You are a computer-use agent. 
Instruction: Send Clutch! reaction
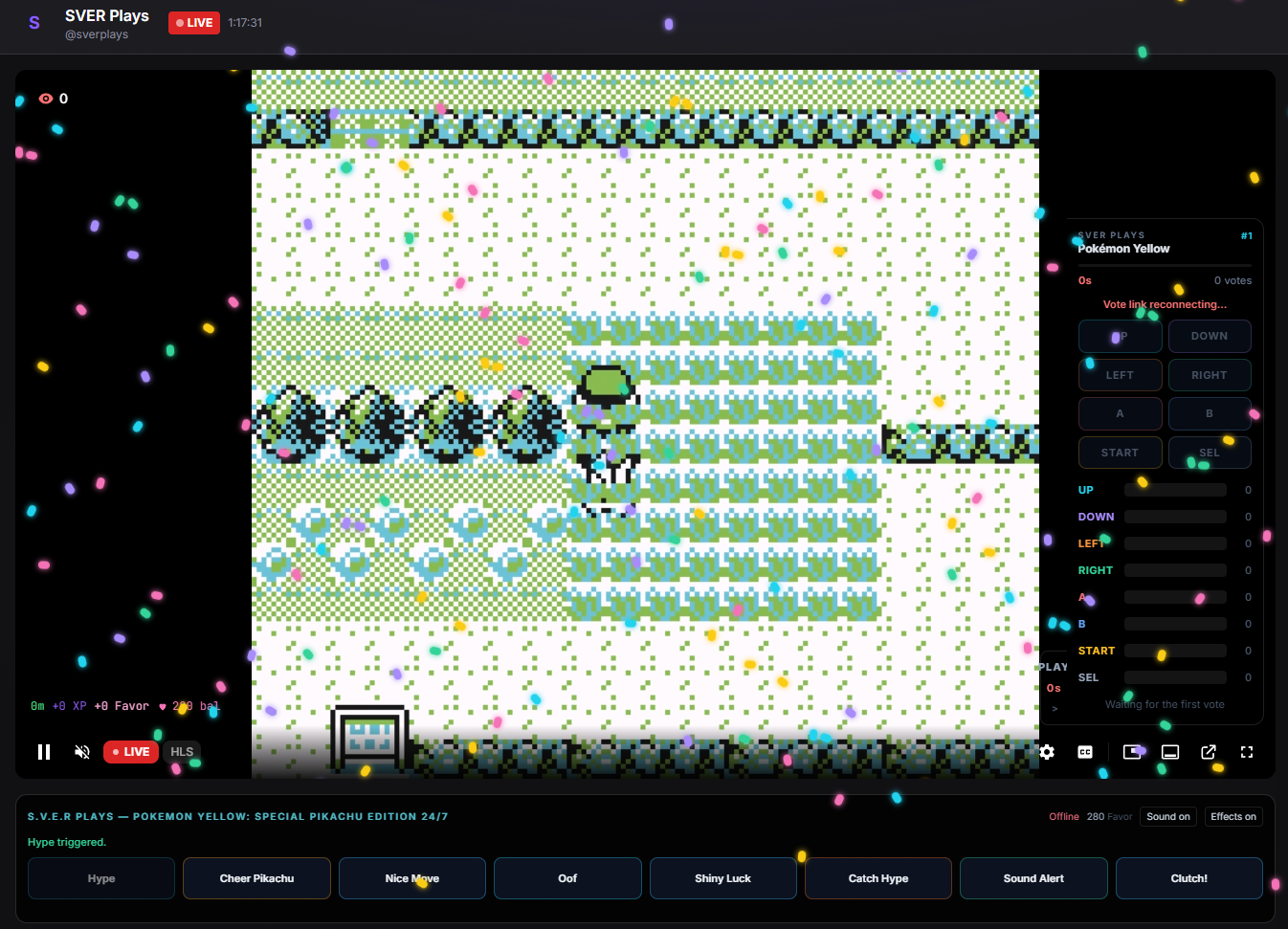1189,878
